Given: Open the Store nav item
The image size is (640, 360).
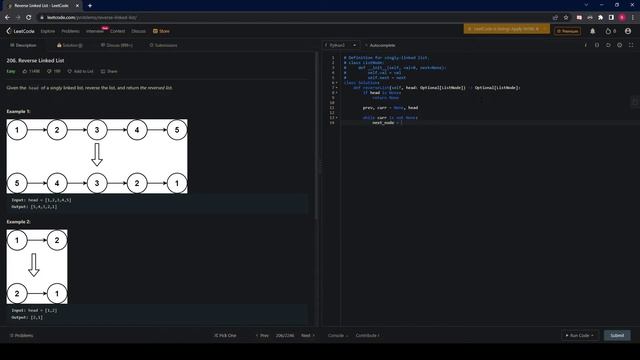Looking at the screenshot, I should point(161,31).
